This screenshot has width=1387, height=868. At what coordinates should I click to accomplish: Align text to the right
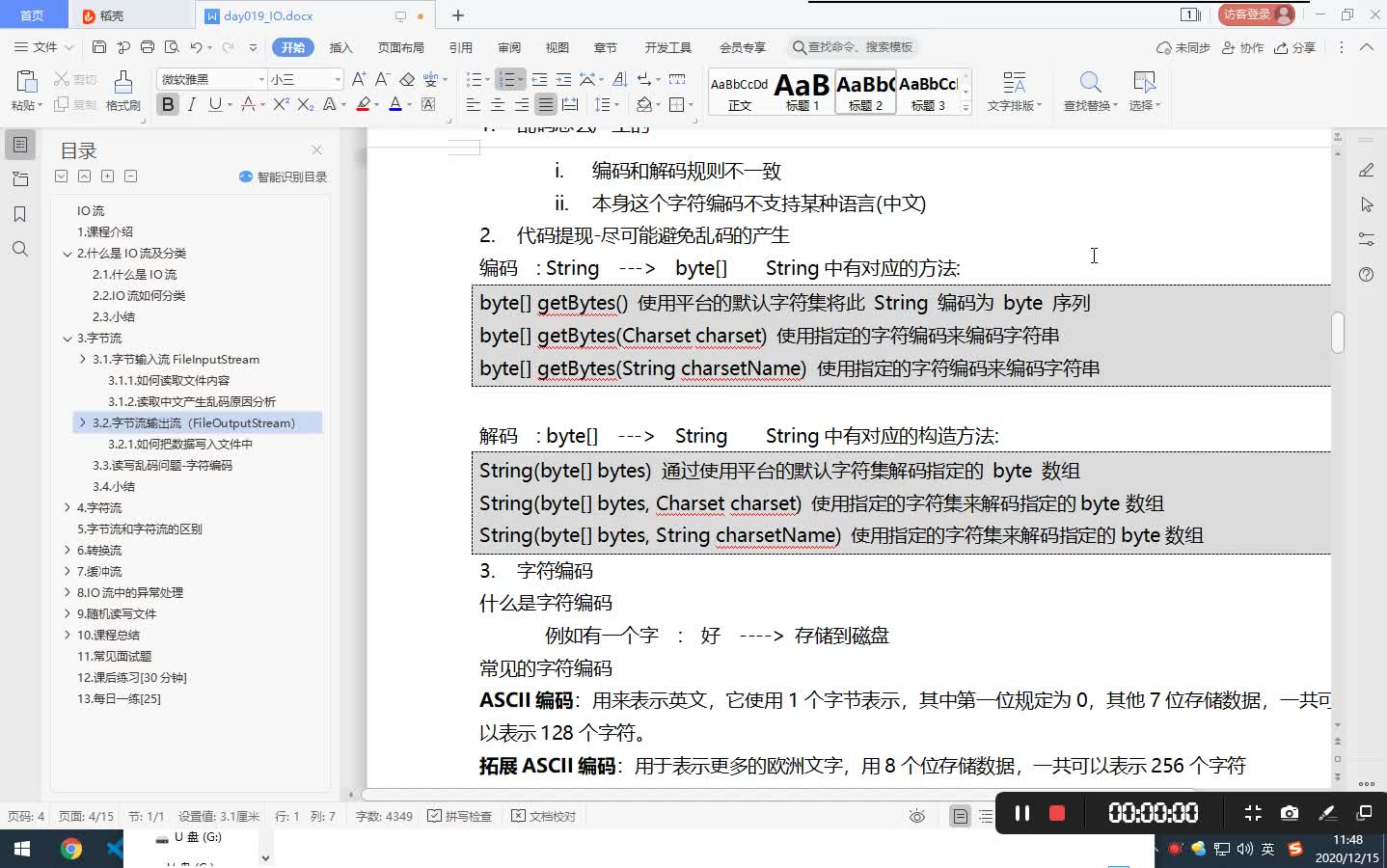521,104
